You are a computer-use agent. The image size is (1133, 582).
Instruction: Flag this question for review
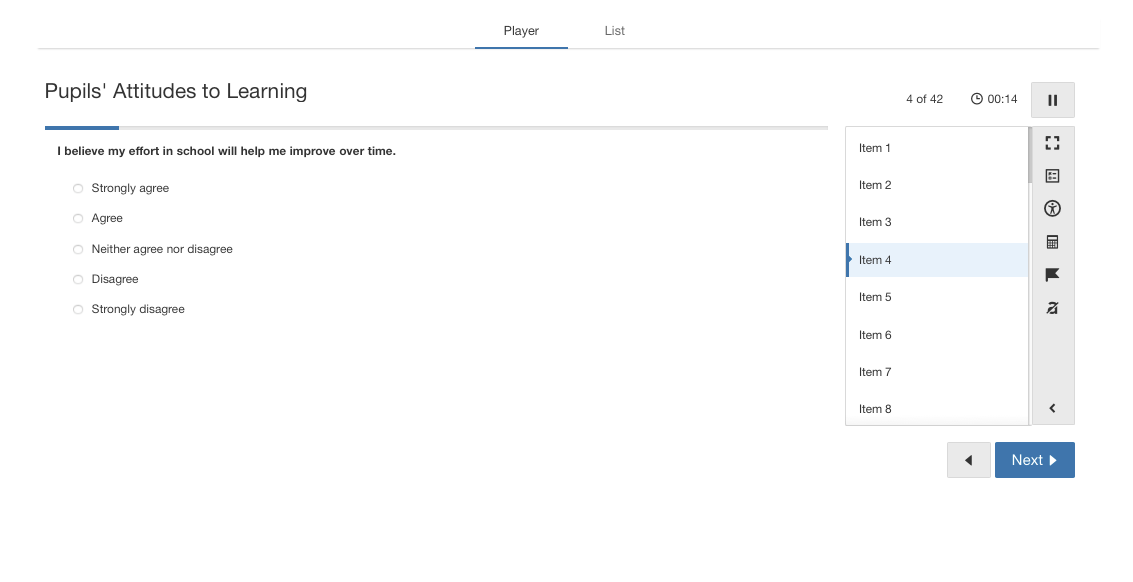[1052, 275]
